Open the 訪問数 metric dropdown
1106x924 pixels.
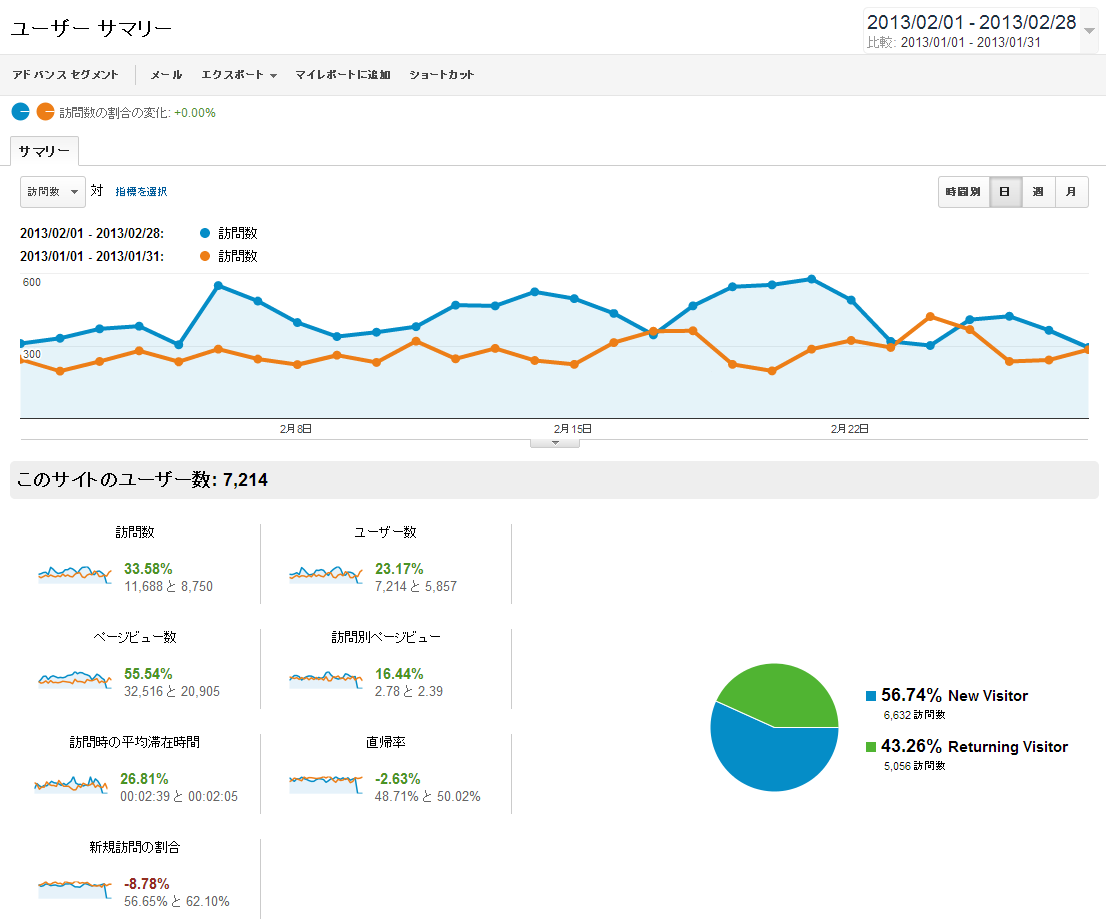tap(53, 192)
